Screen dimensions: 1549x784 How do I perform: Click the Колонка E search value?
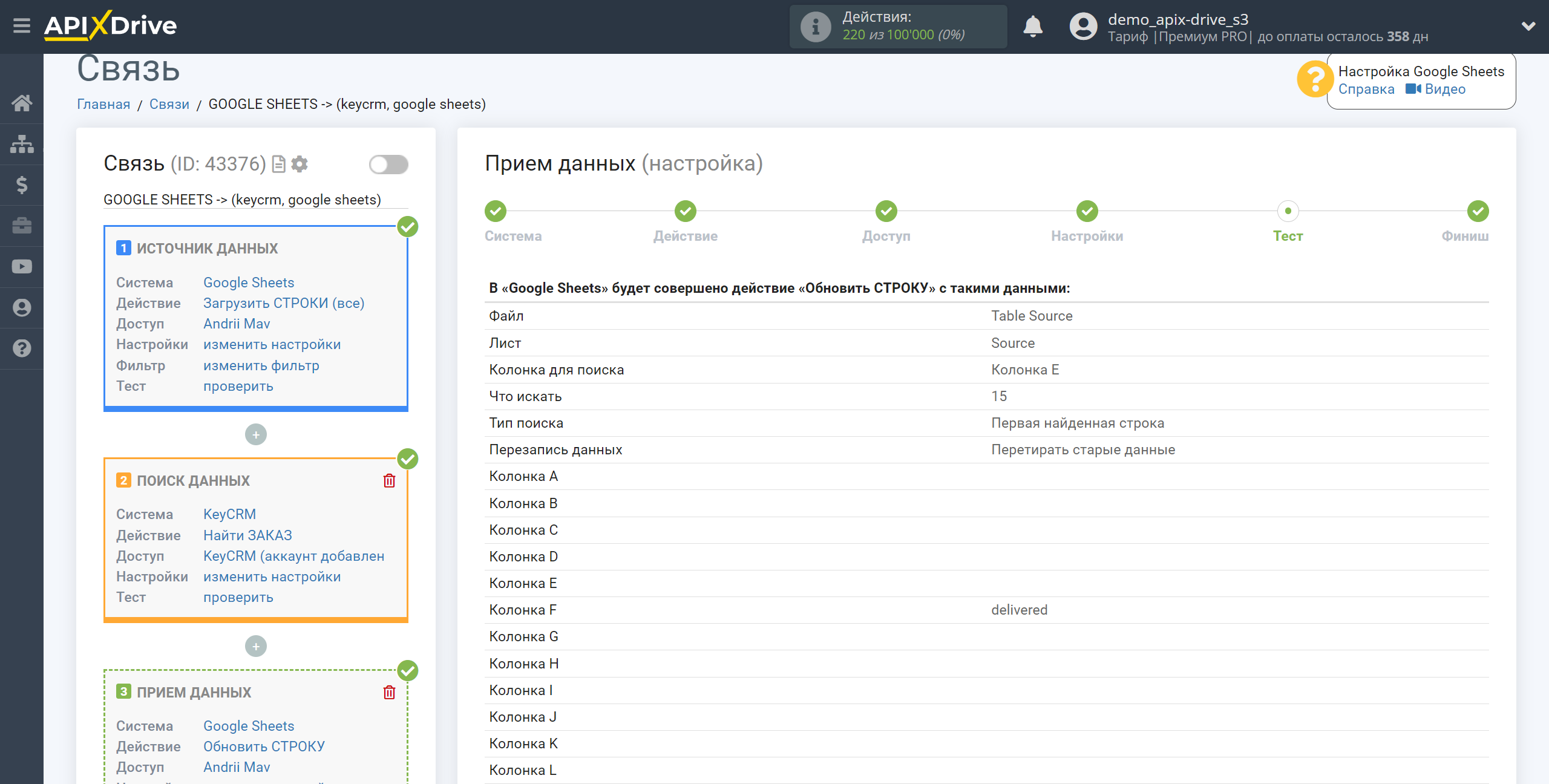click(x=1025, y=370)
